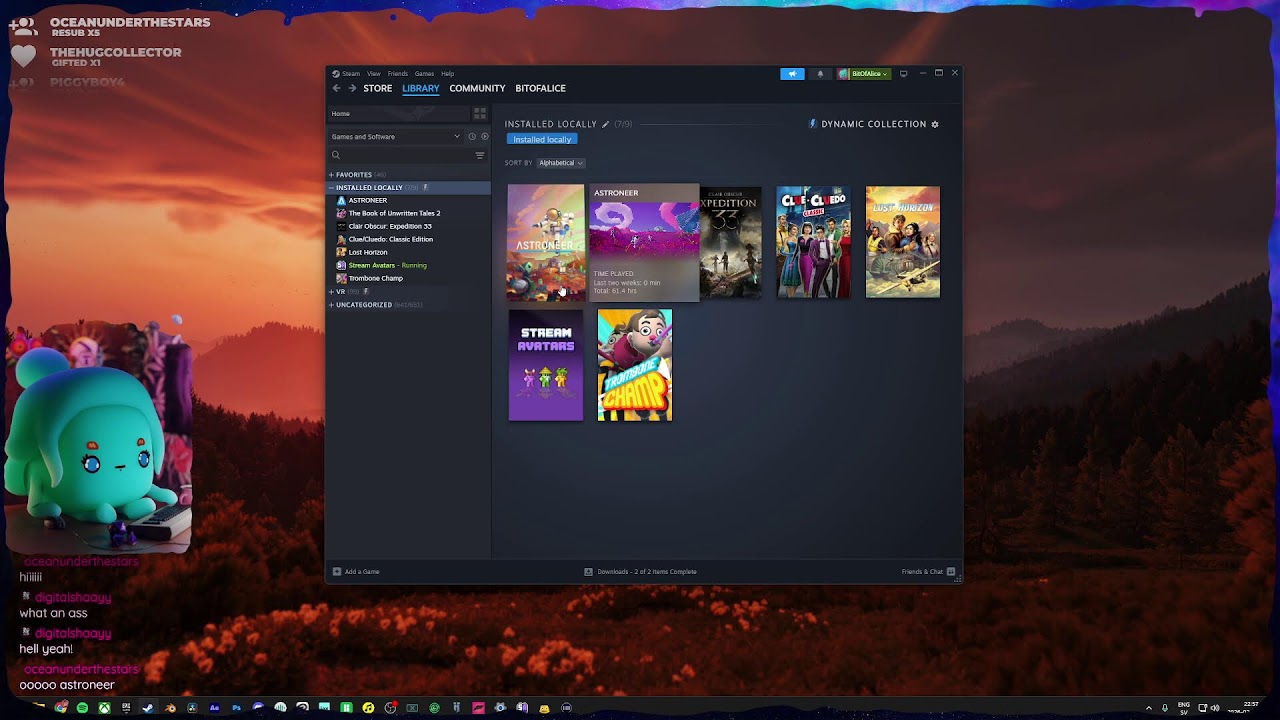The image size is (1280, 720).
Task: Switch to the Library tab
Action: coord(421,88)
